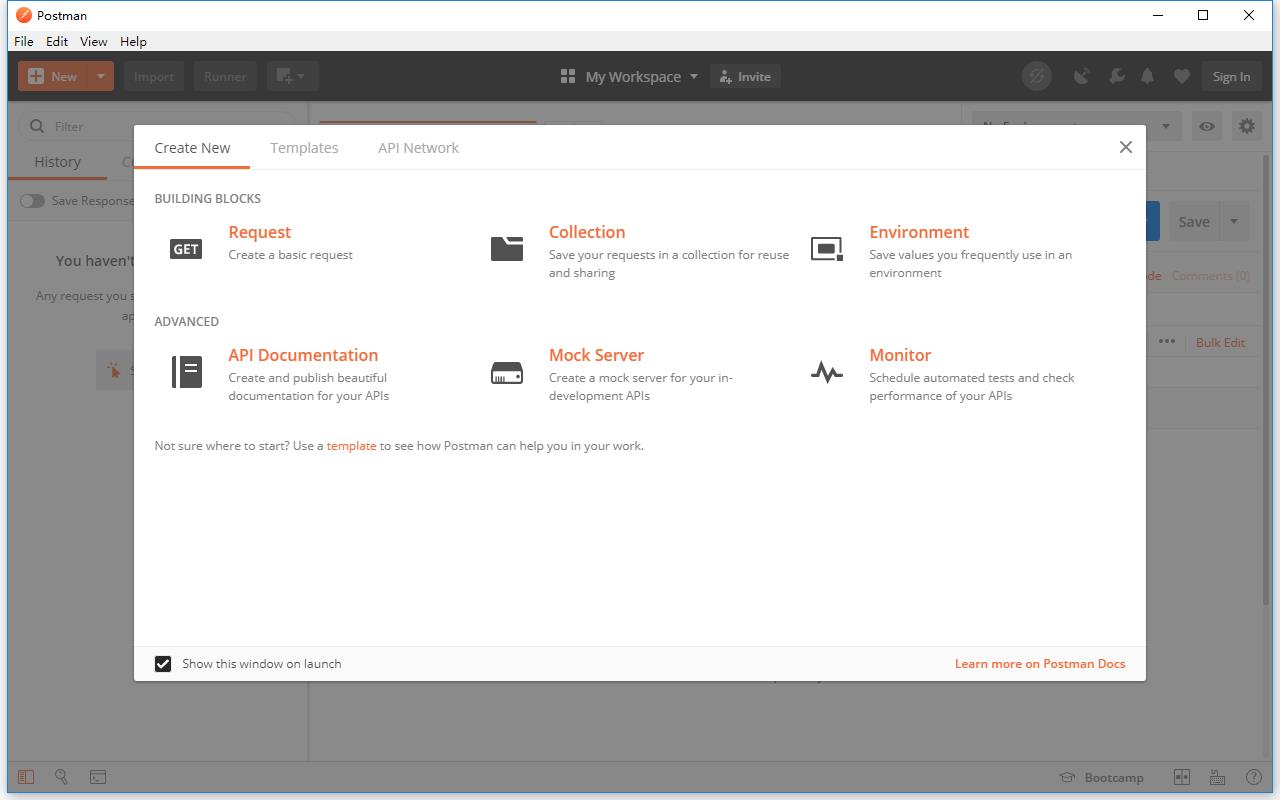
Task: Click the Save button
Action: 1194,222
